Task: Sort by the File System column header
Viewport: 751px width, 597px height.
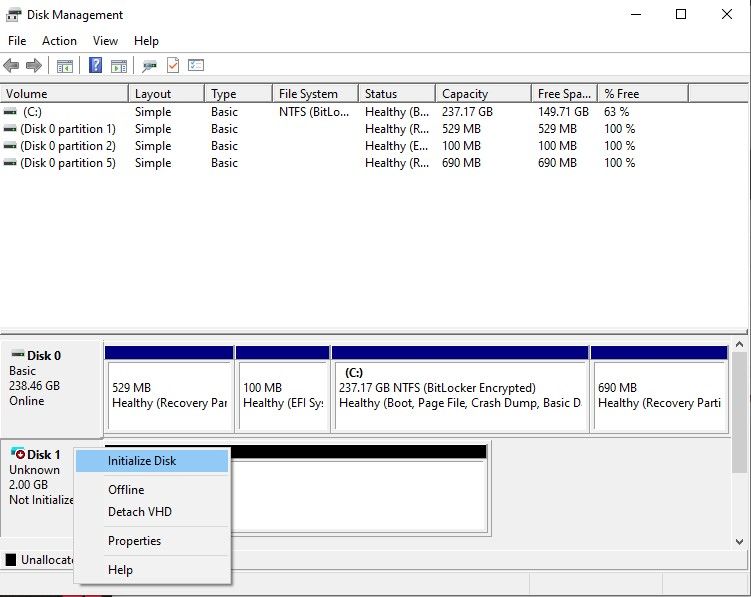Action: [316, 93]
